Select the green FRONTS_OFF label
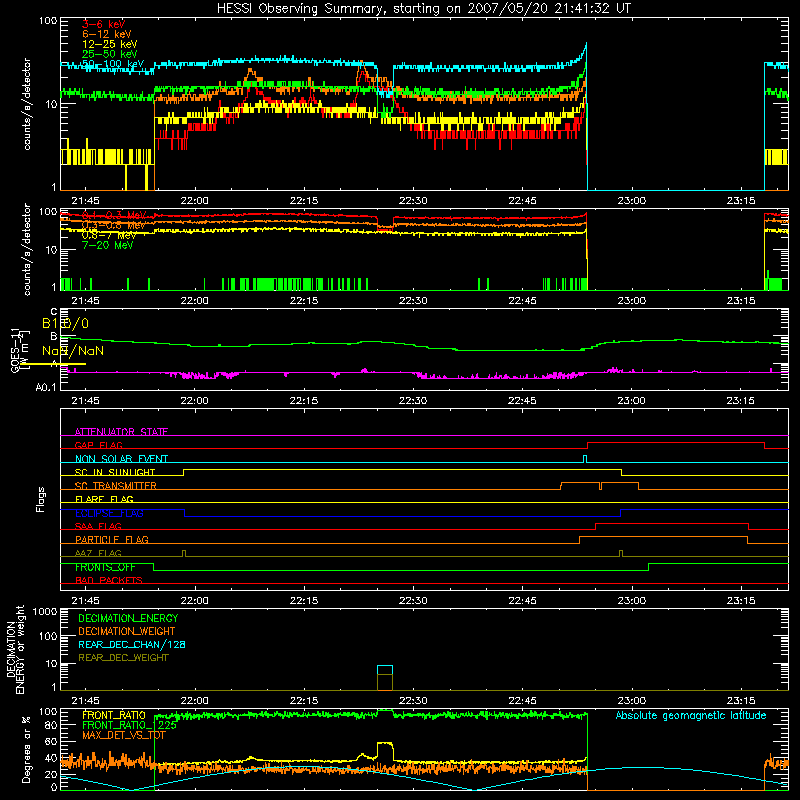Viewport: 800px width, 800px height. click(105, 567)
